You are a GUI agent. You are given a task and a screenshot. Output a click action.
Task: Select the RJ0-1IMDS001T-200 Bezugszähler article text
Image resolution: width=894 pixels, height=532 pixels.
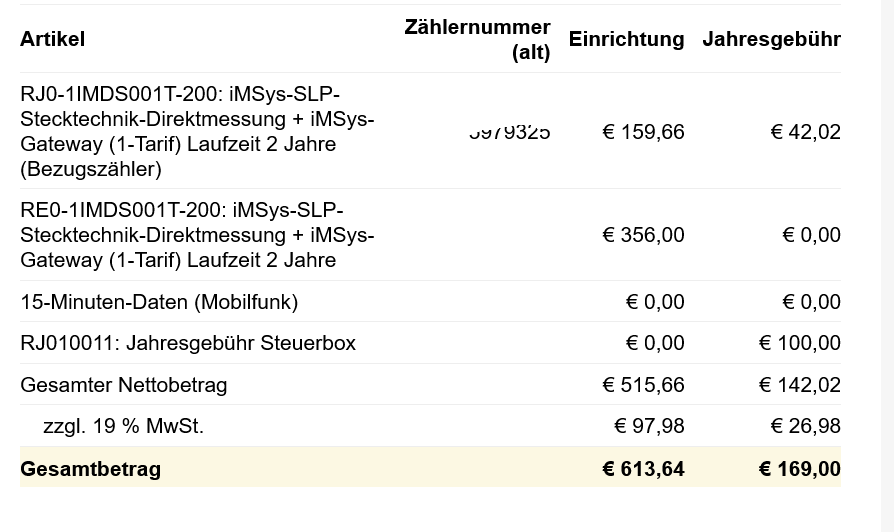197,131
